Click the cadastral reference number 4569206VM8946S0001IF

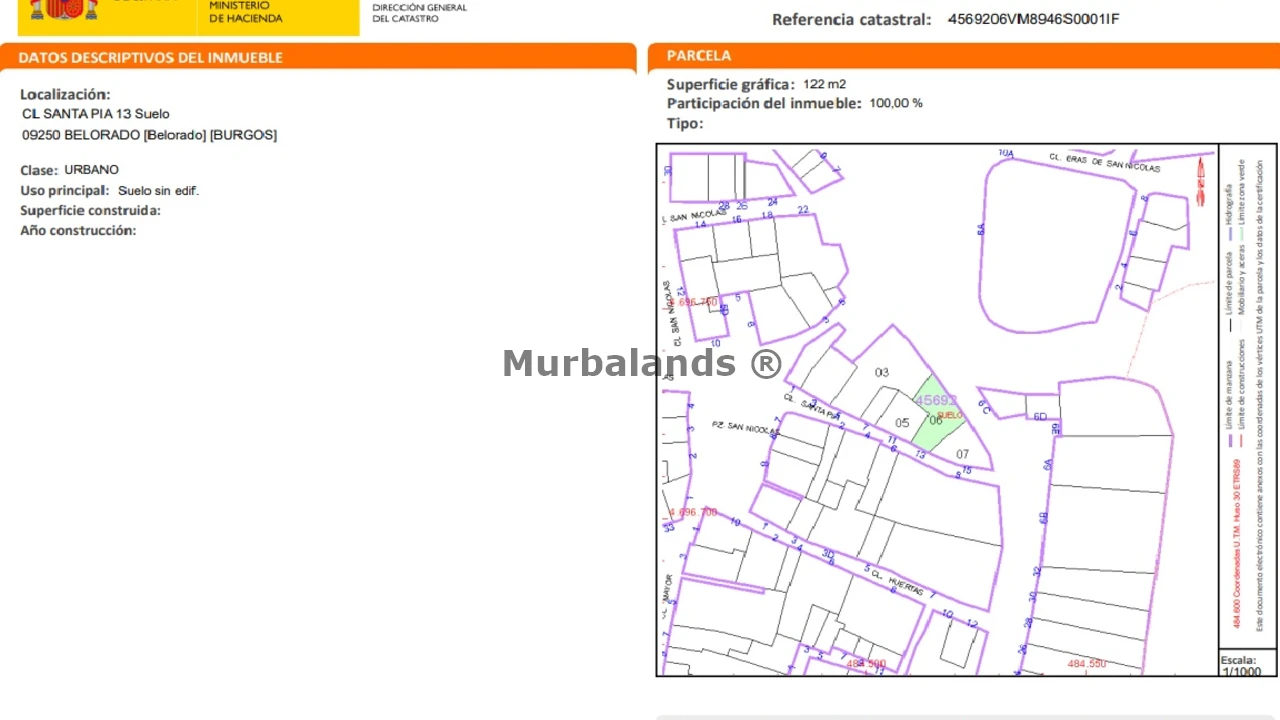[x=1033, y=19]
